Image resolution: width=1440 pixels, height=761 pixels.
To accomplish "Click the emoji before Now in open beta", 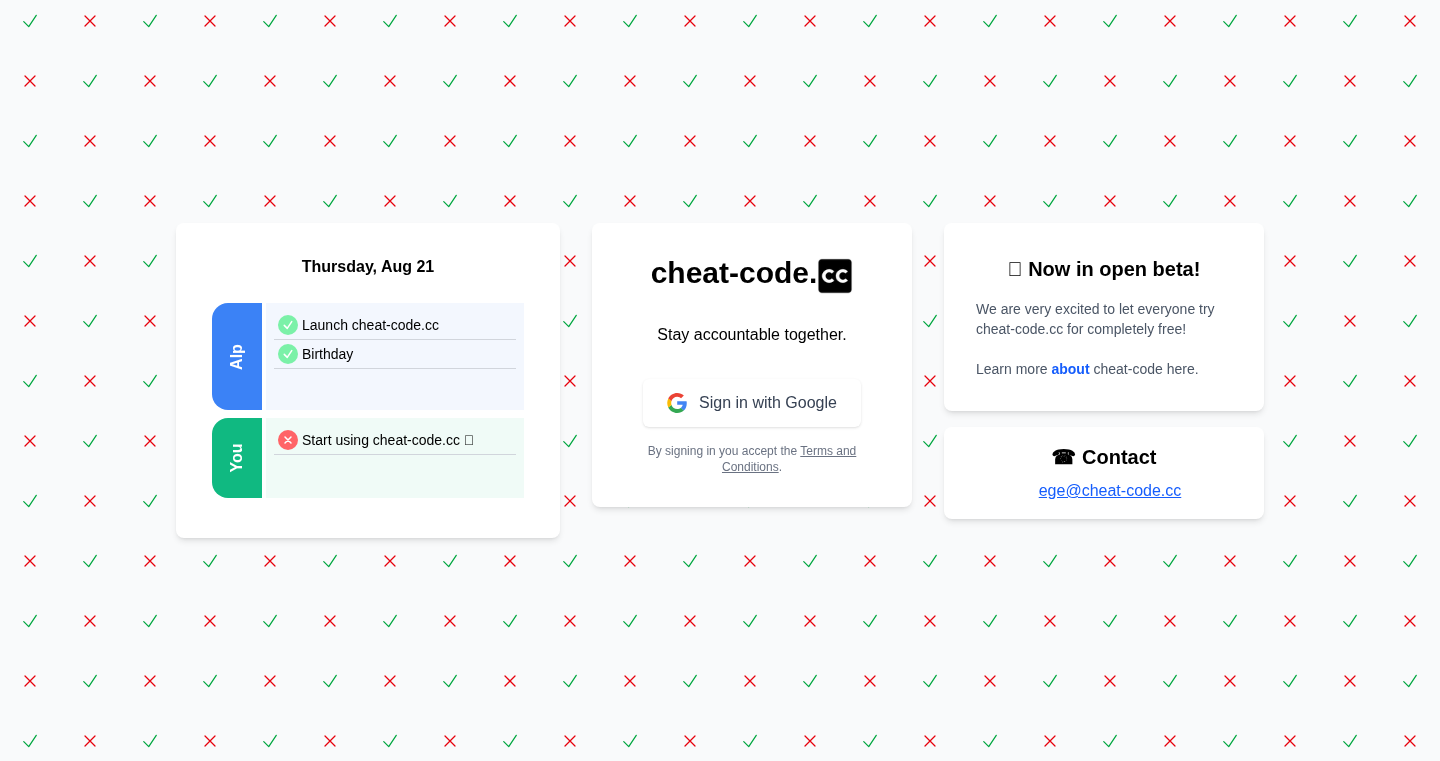I will coord(1015,269).
